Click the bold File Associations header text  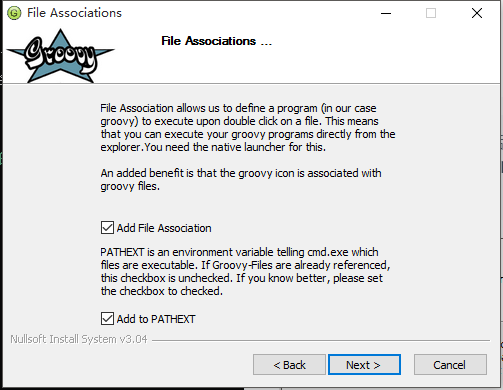tap(216, 41)
